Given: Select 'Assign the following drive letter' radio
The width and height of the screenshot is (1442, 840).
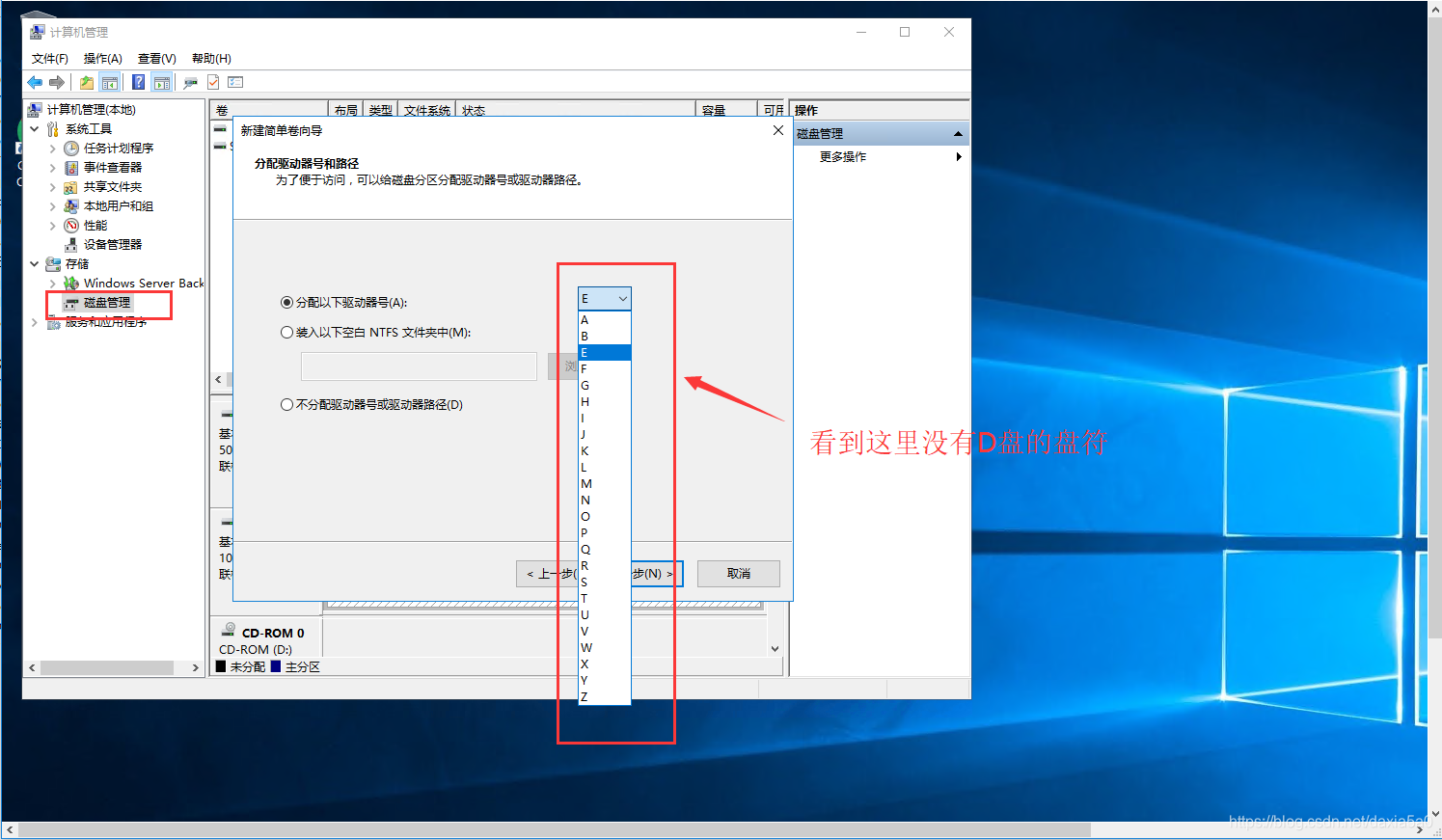Looking at the screenshot, I should click(286, 303).
